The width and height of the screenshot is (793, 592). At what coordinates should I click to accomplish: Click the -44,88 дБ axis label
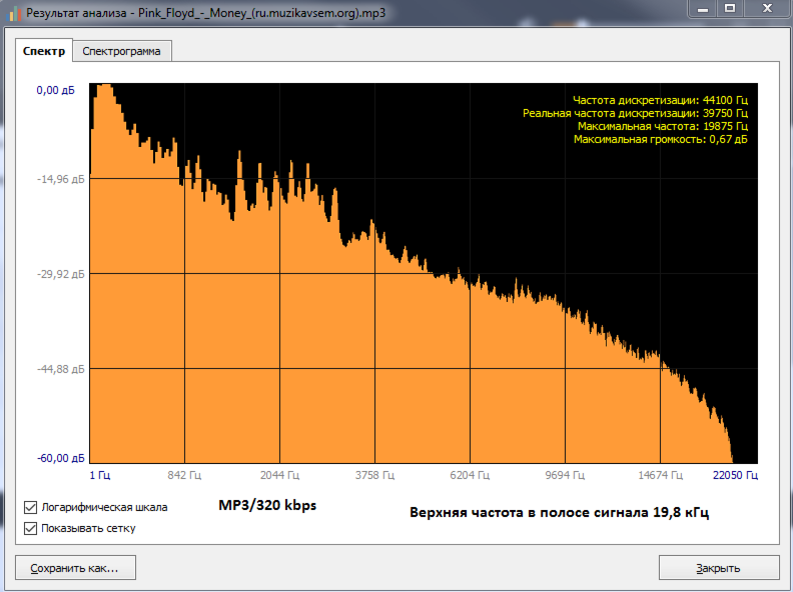[61, 369]
